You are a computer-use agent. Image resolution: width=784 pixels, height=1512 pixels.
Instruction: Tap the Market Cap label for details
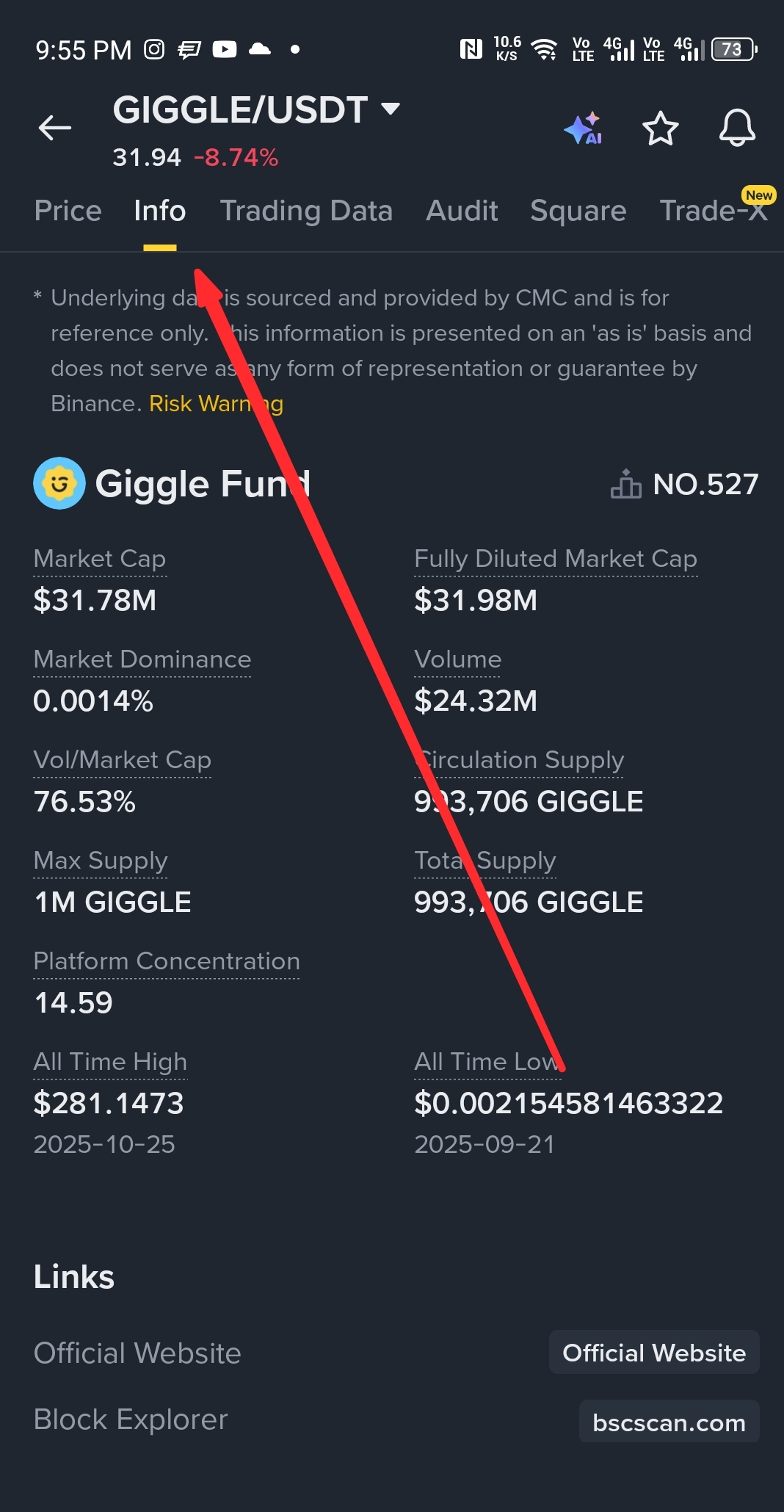[x=100, y=559]
